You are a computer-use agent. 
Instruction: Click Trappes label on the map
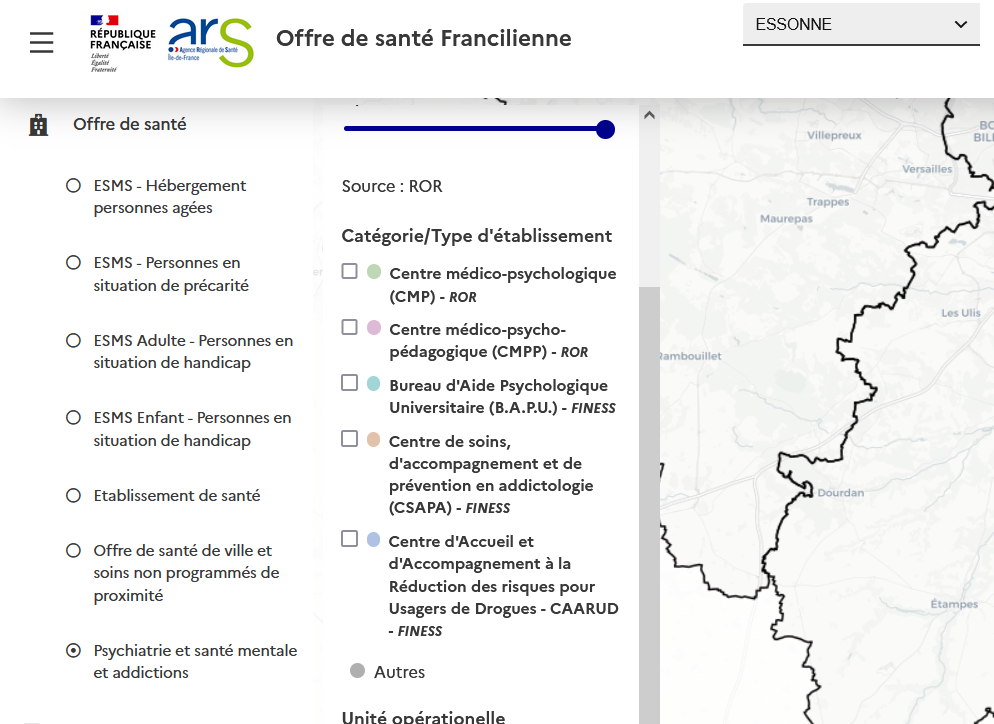828,202
